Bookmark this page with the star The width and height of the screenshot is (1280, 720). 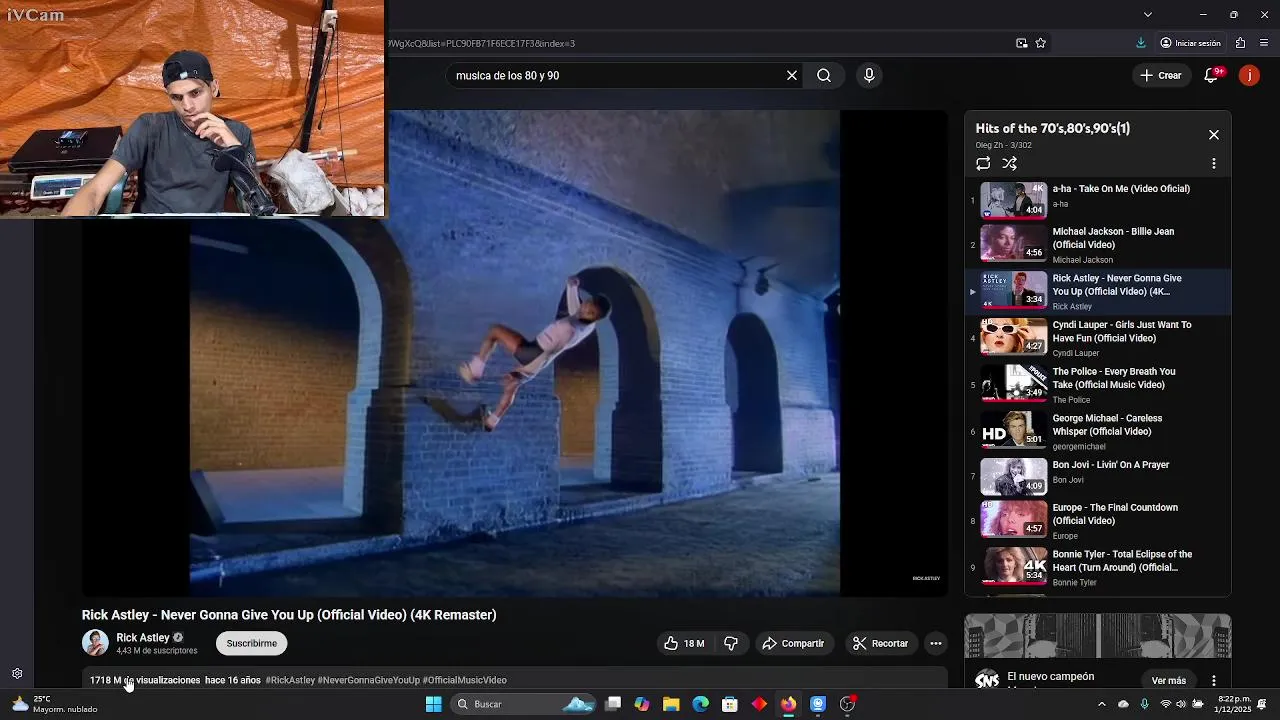tap(1041, 43)
